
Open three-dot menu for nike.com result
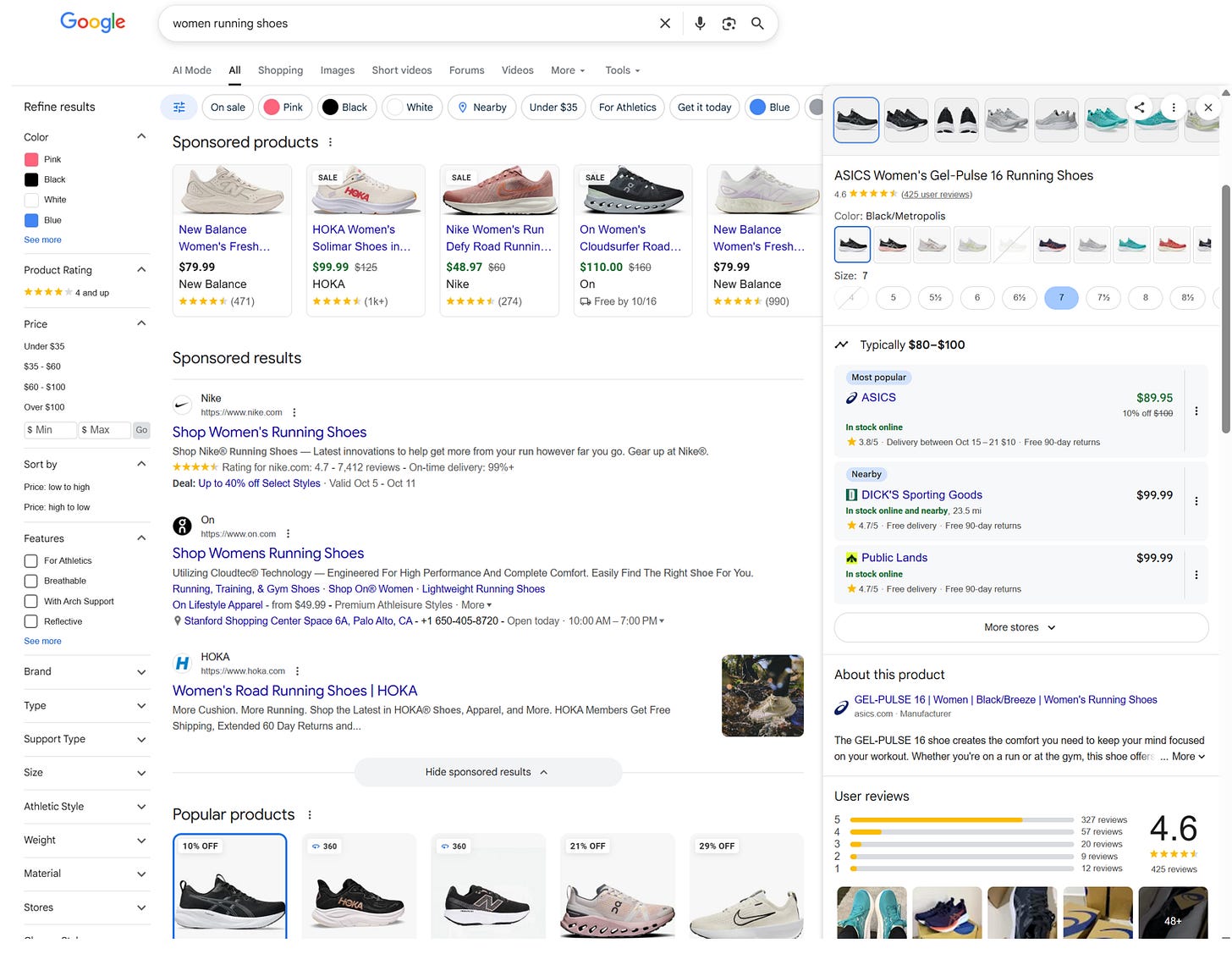pos(294,412)
